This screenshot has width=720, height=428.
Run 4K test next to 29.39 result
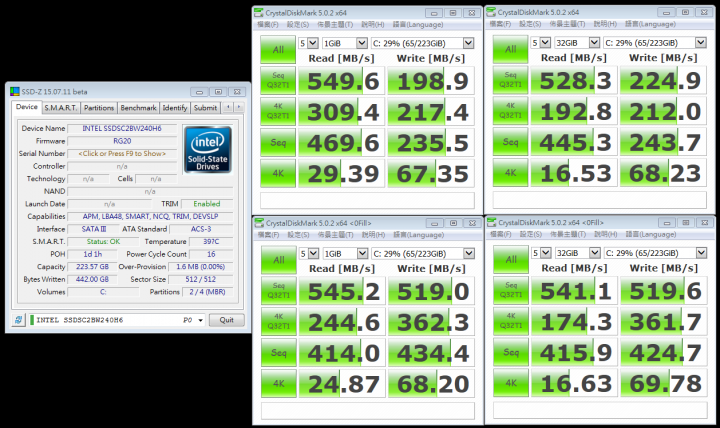tap(278, 173)
